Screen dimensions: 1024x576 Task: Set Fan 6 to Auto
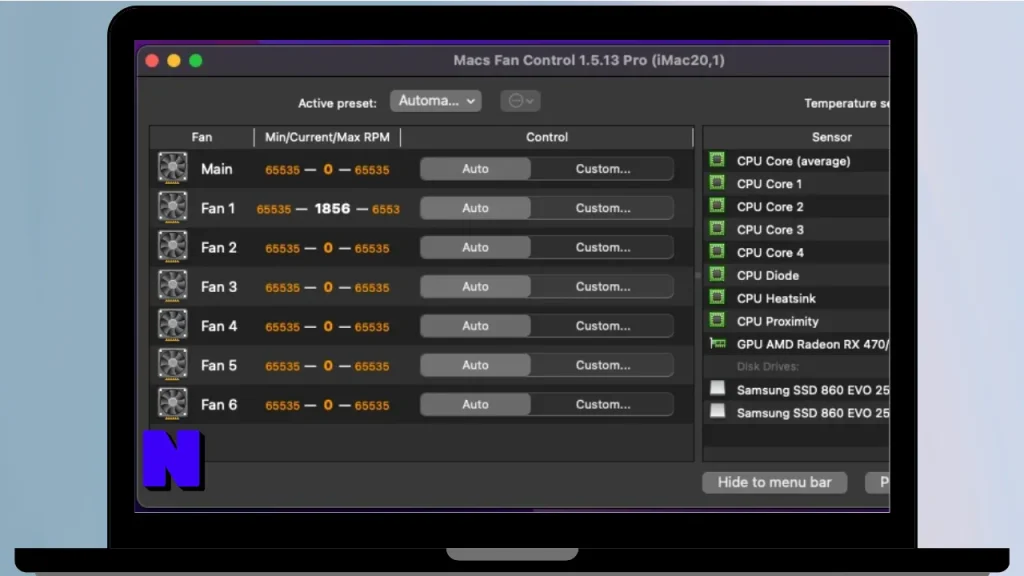click(475, 404)
